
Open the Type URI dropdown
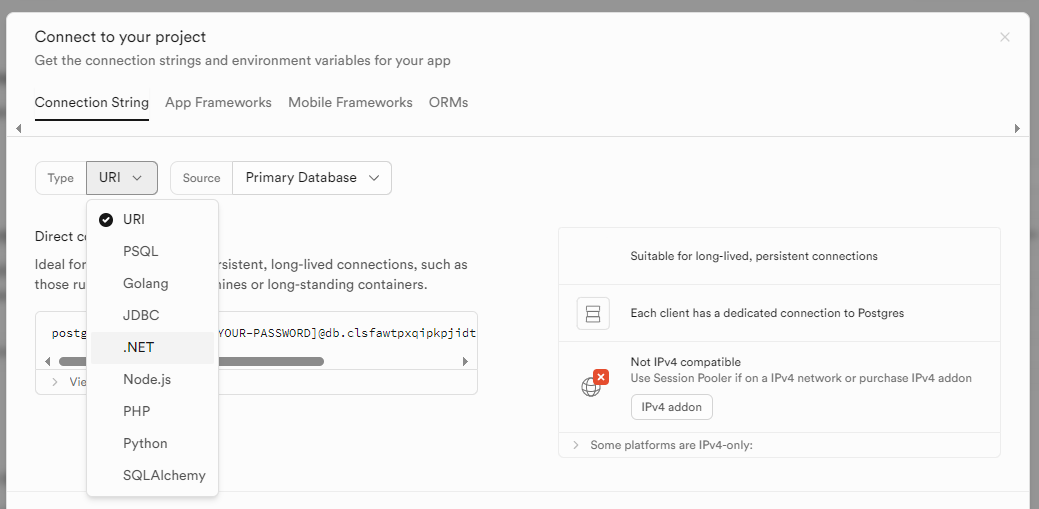pyautogui.click(x=122, y=178)
